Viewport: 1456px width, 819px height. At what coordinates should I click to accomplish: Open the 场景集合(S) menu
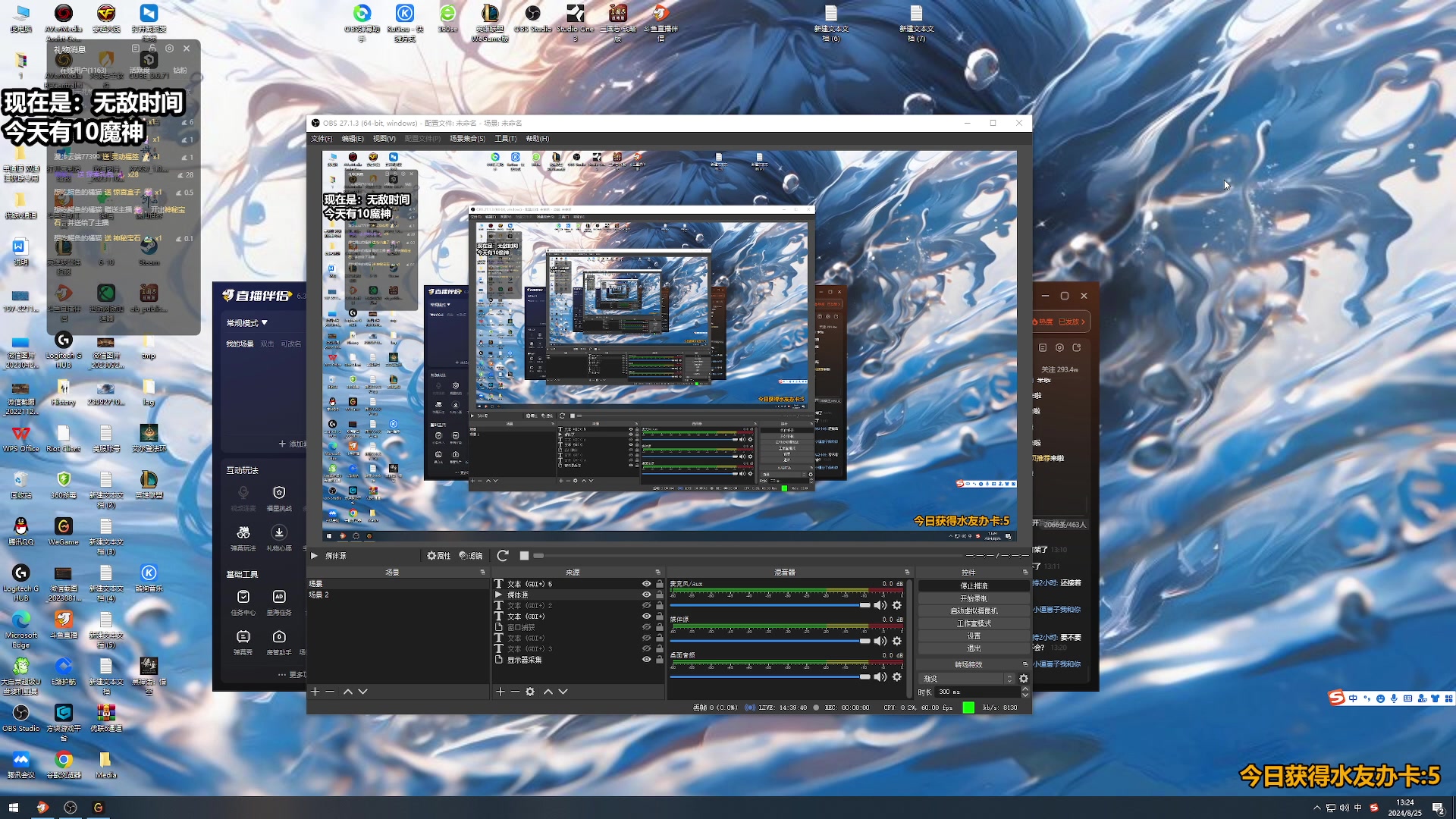click(467, 139)
